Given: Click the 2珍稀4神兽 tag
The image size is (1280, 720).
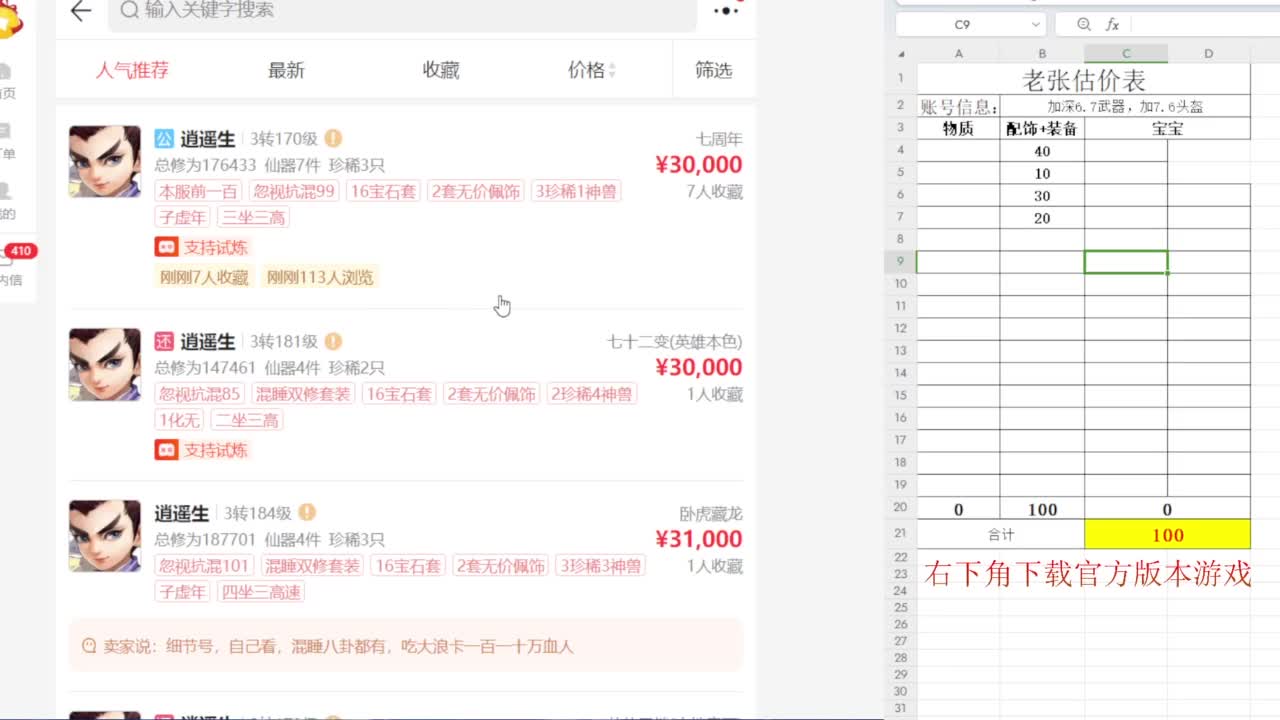Looking at the screenshot, I should click(592, 394).
